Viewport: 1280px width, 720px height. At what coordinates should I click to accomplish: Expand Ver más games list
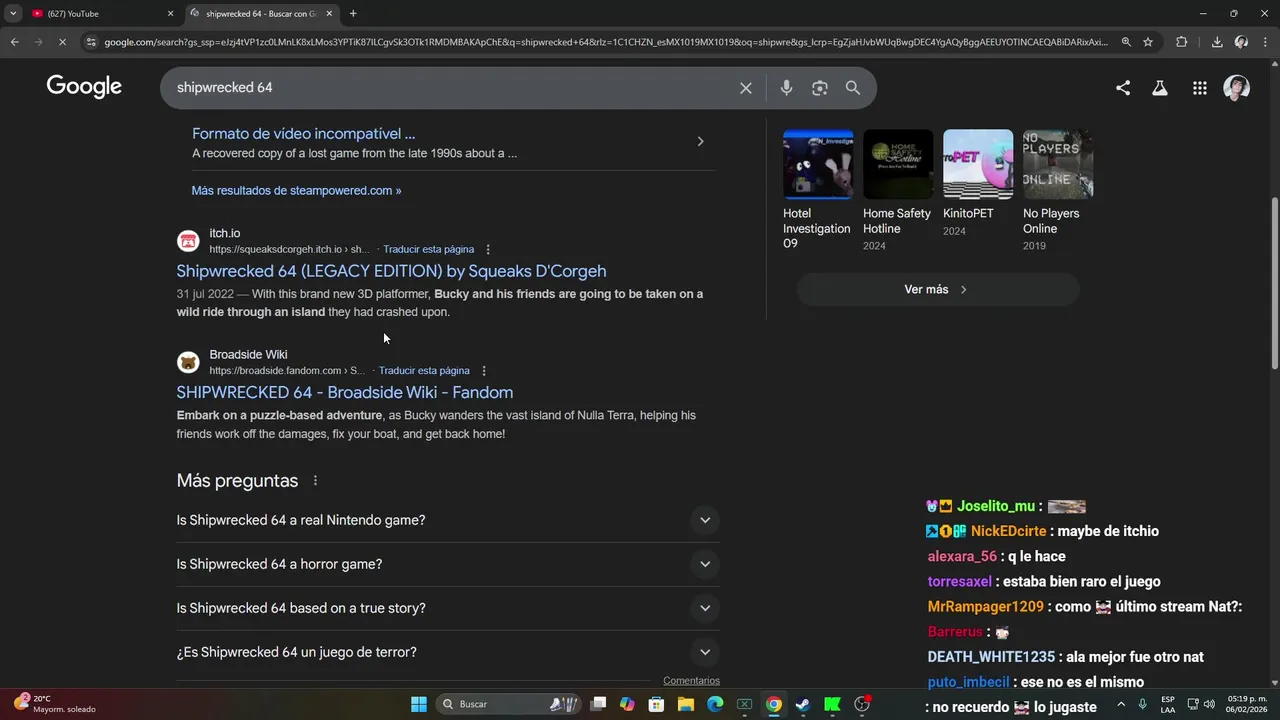click(x=937, y=289)
